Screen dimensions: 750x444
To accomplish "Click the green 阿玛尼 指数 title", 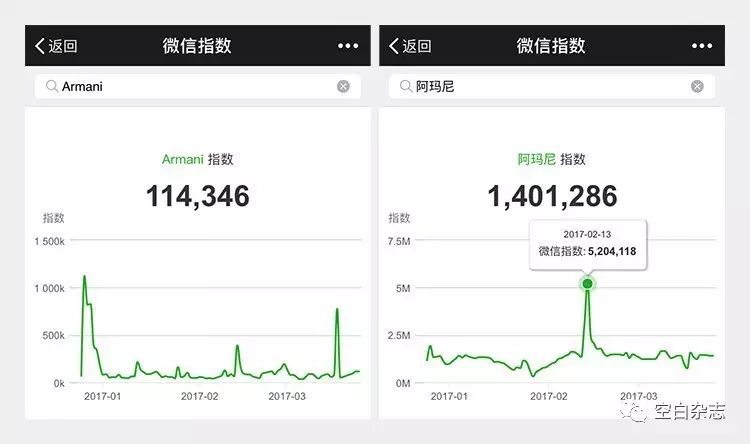I will [551, 159].
